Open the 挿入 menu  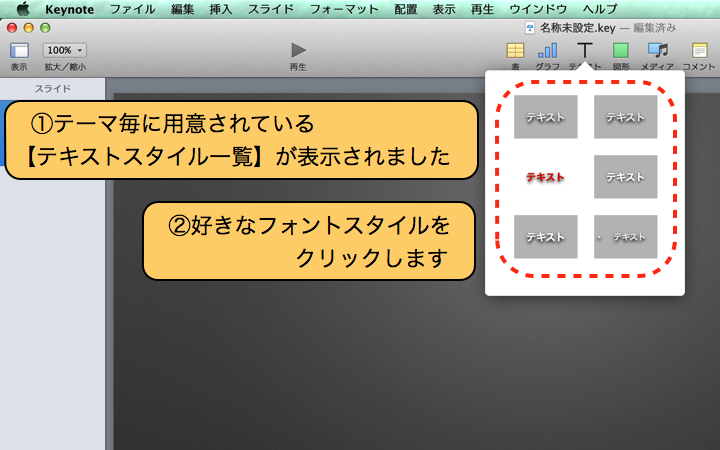coord(221,9)
